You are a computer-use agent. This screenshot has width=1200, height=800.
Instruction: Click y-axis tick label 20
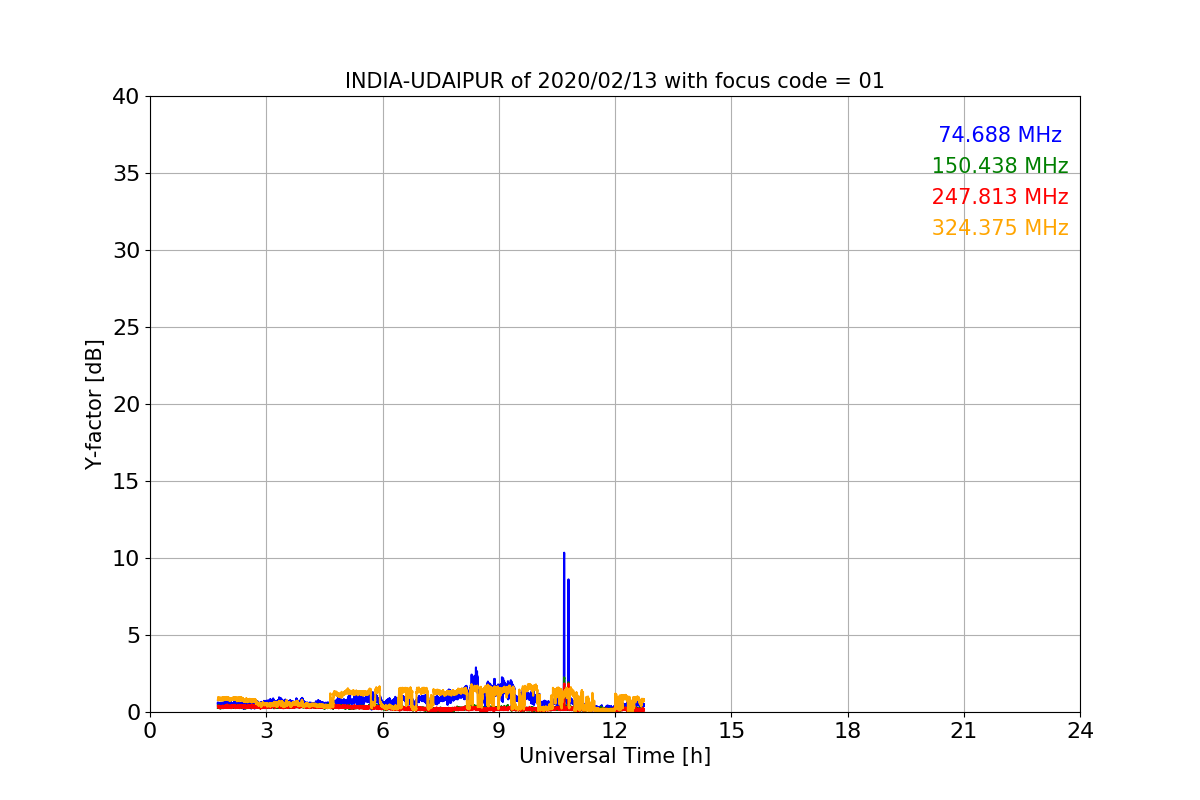[x=125, y=405]
